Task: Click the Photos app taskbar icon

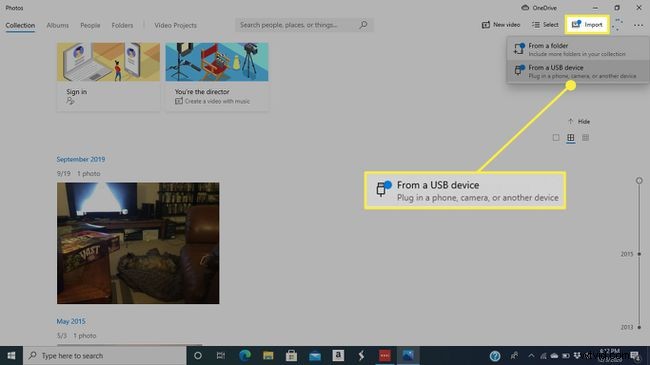Action: point(408,355)
